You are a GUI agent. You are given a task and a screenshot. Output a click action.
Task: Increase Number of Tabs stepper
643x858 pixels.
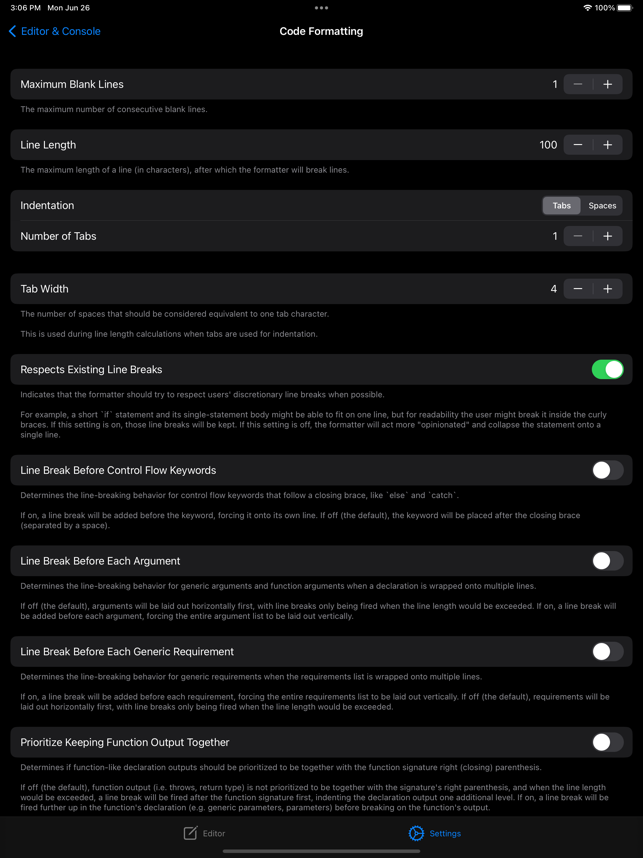(x=607, y=236)
